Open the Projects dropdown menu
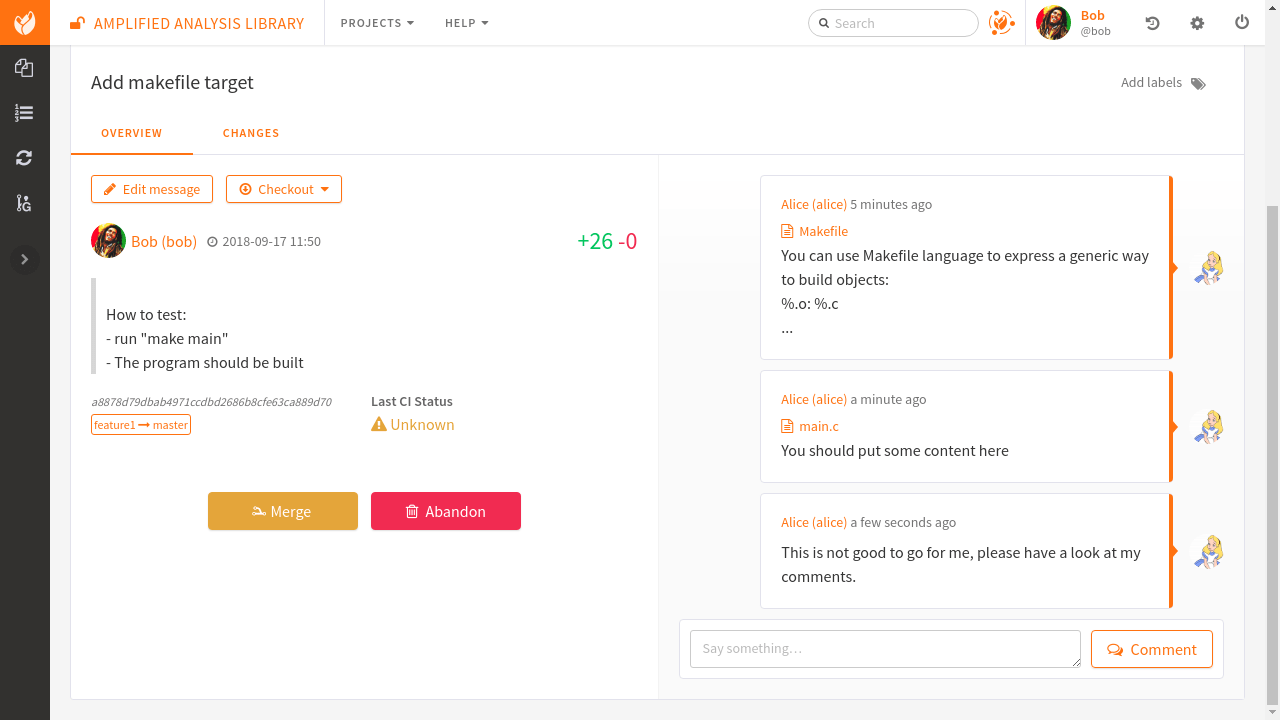Viewport: 1280px width, 720px height. (377, 23)
